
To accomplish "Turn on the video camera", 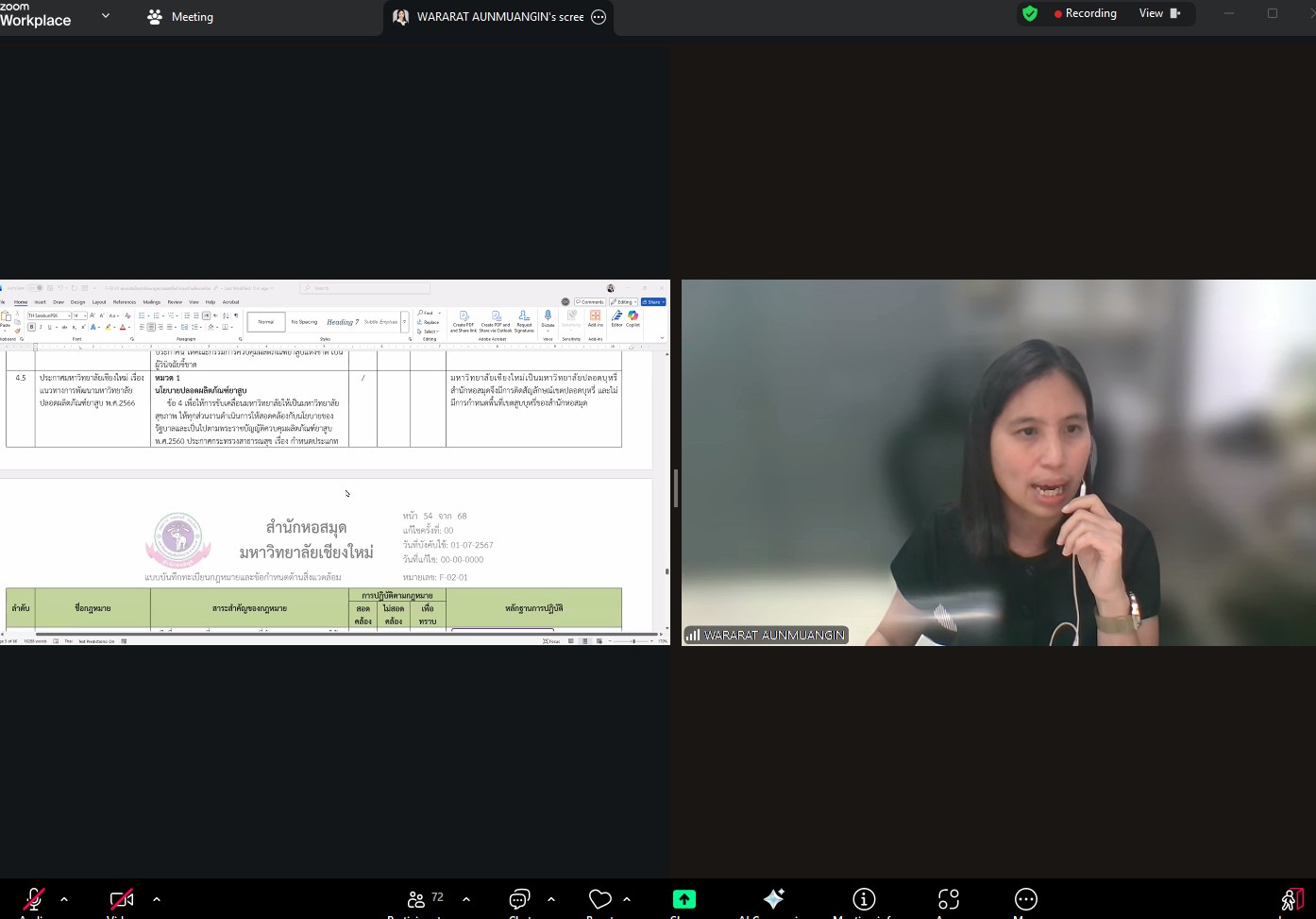I will pyautogui.click(x=121, y=899).
